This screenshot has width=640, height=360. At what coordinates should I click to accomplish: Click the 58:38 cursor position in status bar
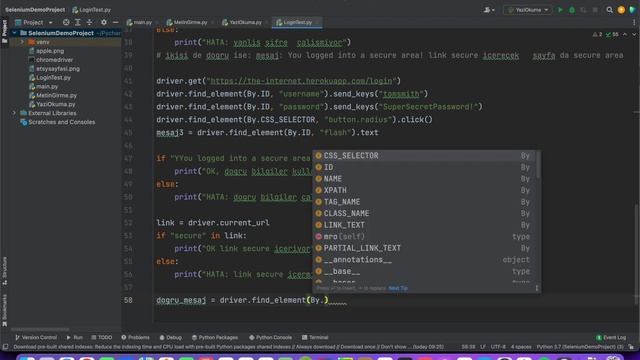click(468, 347)
